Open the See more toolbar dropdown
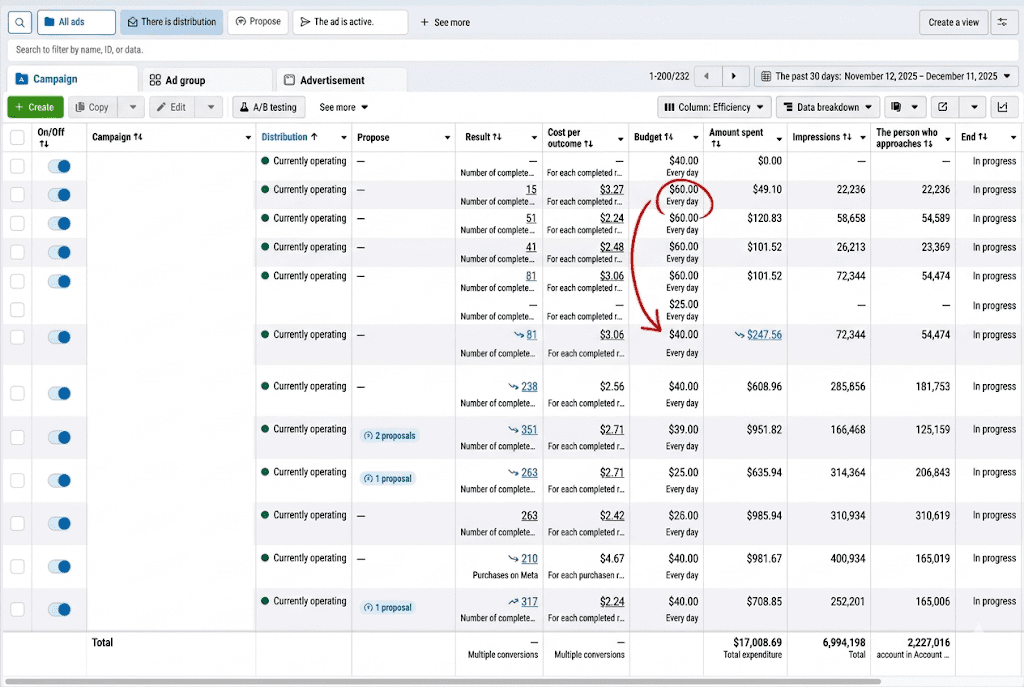 pyautogui.click(x=344, y=107)
